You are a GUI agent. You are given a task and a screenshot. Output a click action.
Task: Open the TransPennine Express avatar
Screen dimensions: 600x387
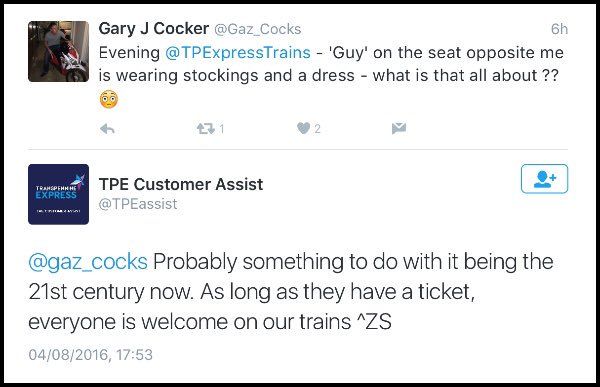[x=58, y=194]
